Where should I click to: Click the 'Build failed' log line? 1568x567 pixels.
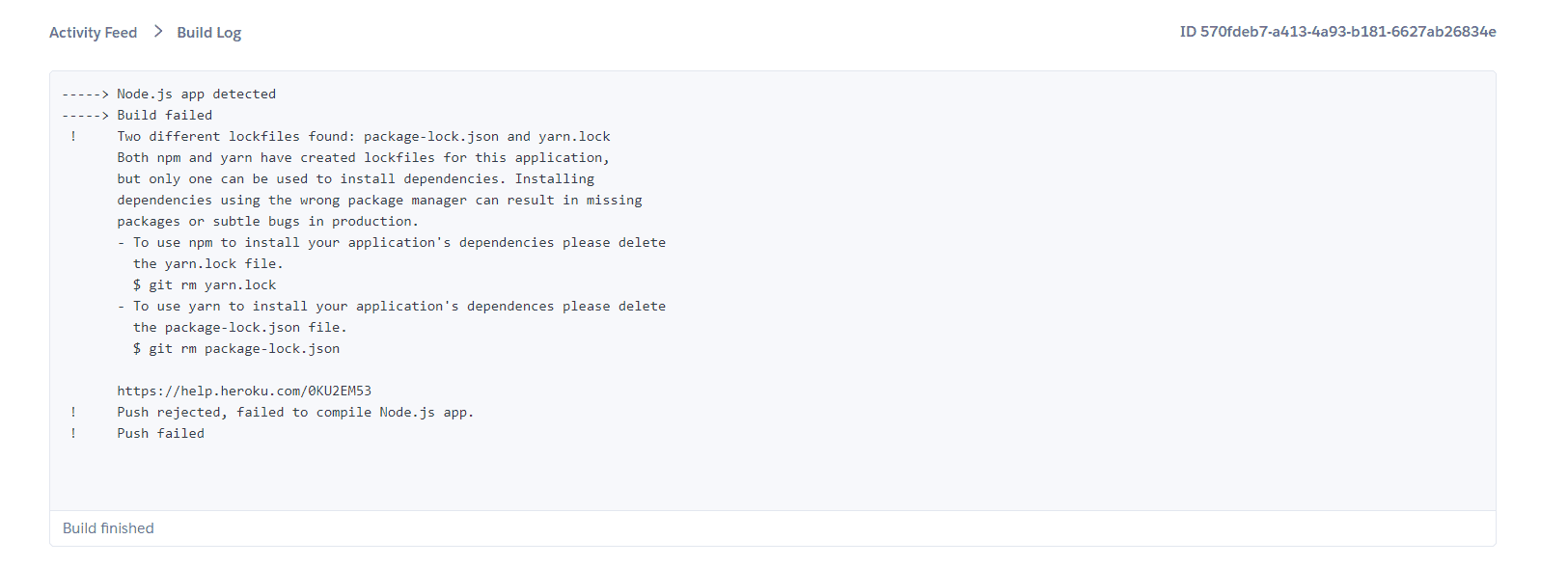click(x=165, y=115)
